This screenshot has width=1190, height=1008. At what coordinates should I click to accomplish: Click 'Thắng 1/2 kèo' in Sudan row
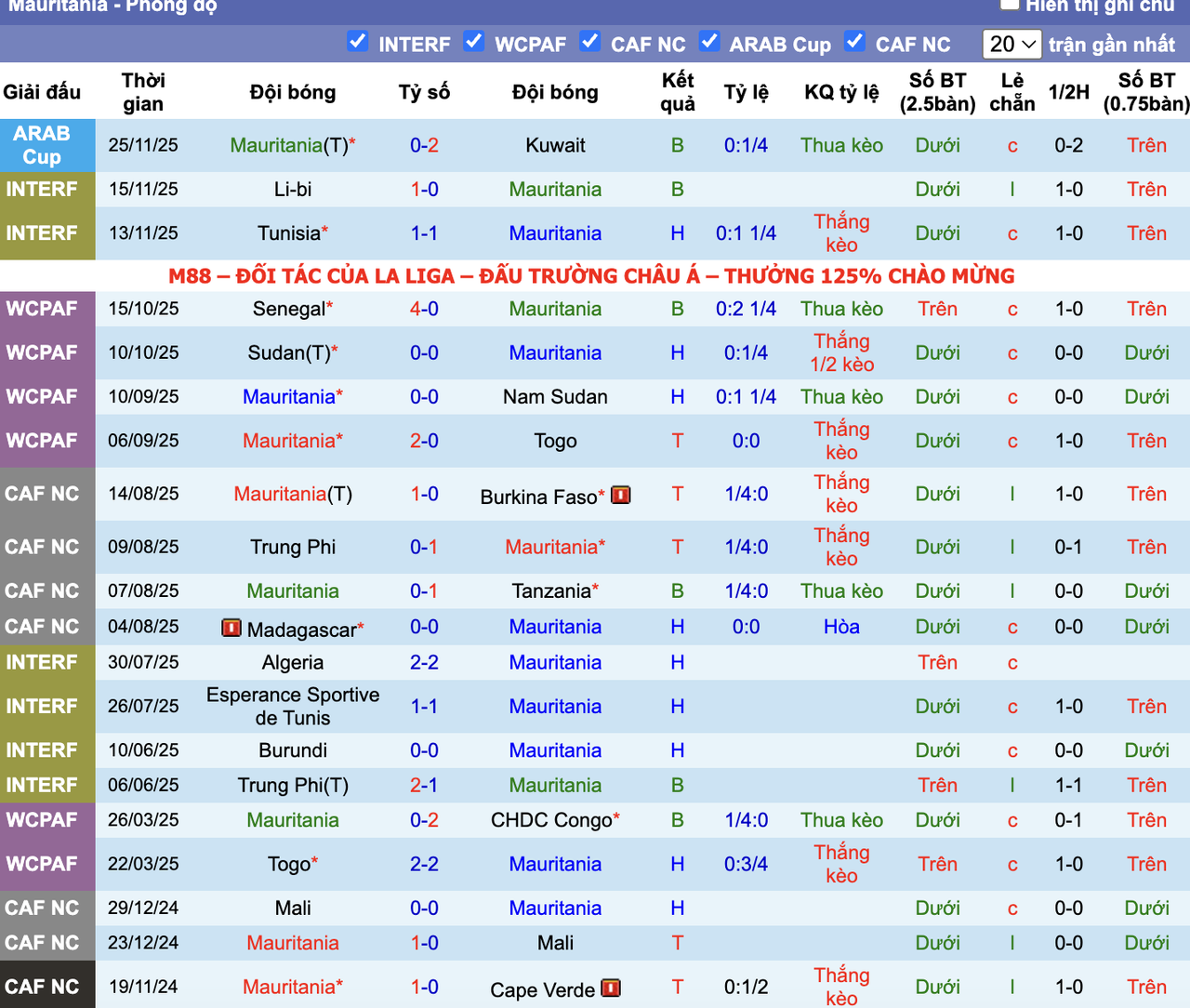point(841,352)
